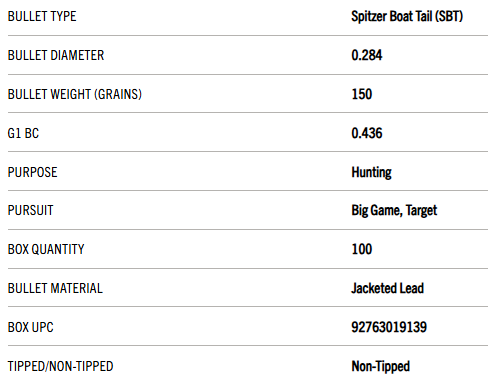Click the BULLET MATERIAL label
Viewport: 488px width, 382px height.
click(x=55, y=289)
